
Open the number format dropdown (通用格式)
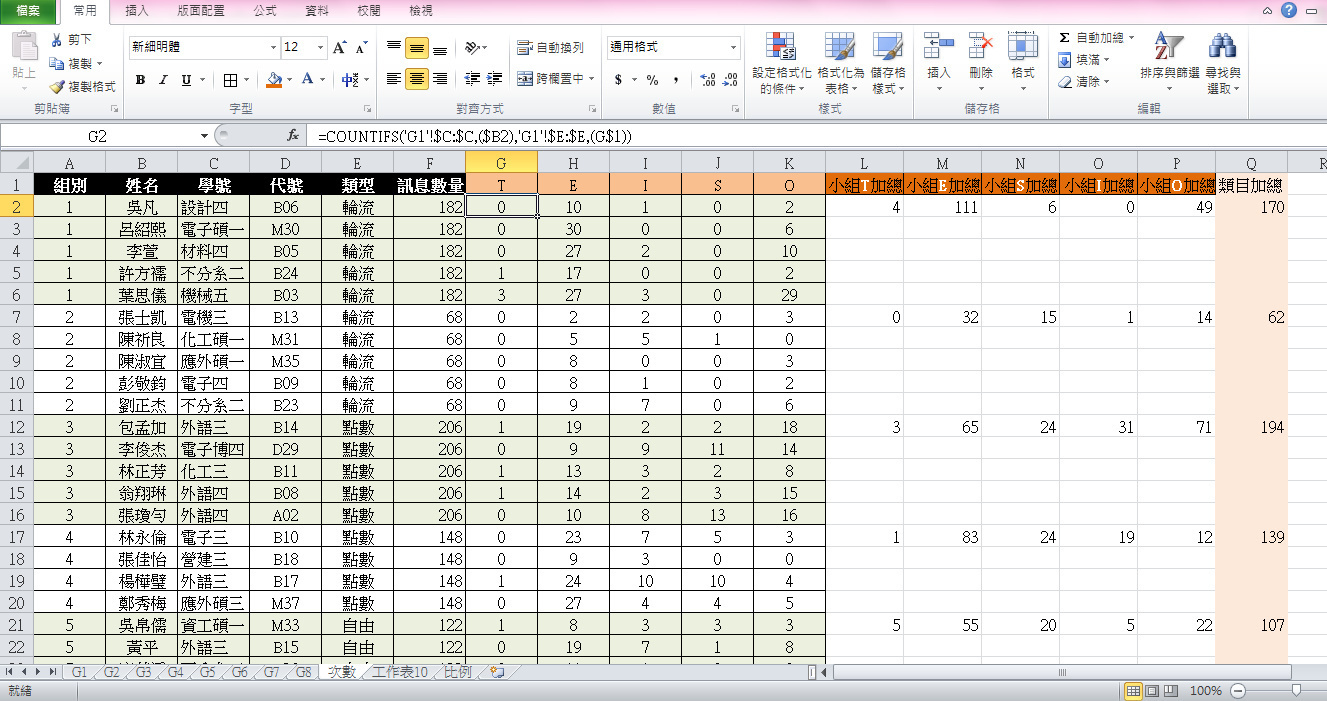734,47
